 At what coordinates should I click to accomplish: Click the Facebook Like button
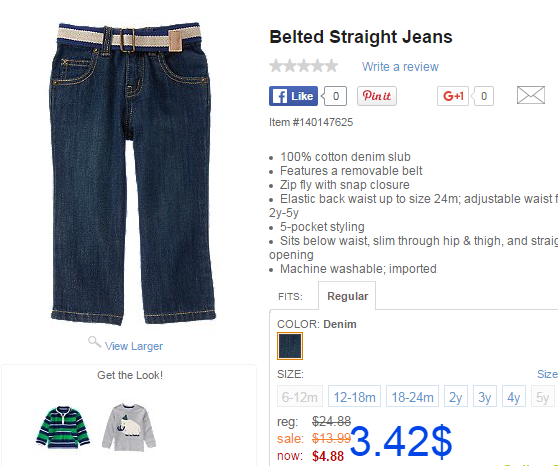293,96
